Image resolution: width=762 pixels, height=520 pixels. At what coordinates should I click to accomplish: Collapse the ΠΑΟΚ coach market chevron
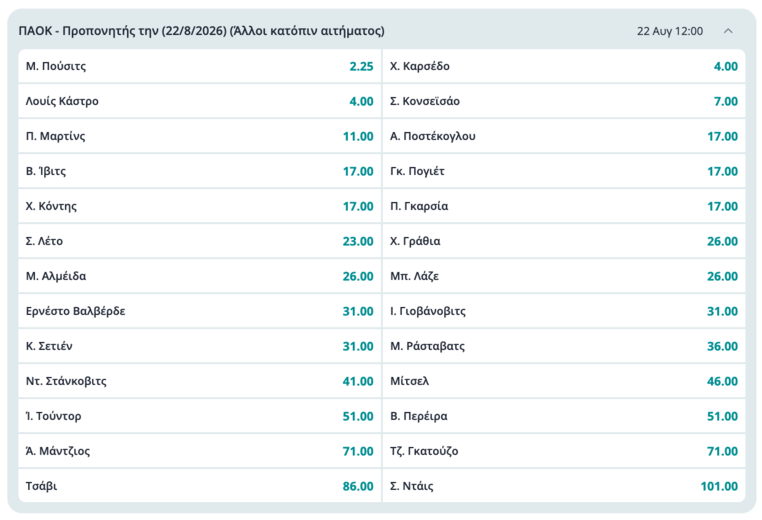[728, 31]
